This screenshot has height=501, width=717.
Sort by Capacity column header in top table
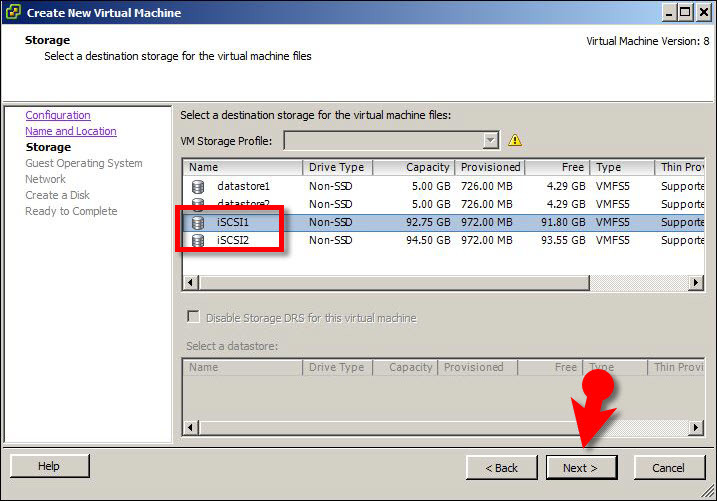(413, 167)
